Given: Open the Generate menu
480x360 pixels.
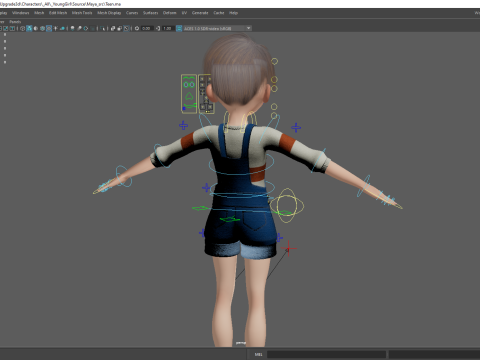Looking at the screenshot, I should coord(200,13).
